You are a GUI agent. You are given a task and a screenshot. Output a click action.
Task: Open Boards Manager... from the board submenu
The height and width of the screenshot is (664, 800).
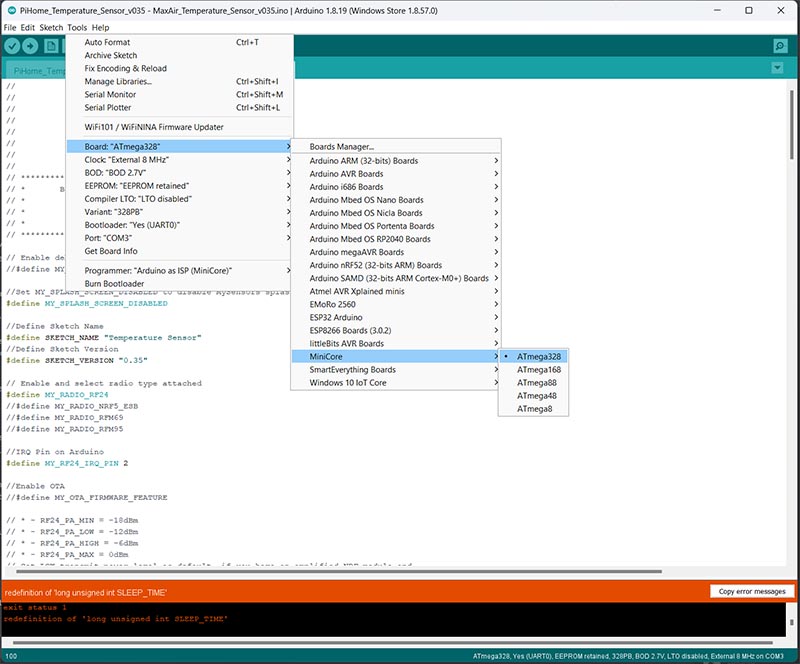pyautogui.click(x=341, y=147)
